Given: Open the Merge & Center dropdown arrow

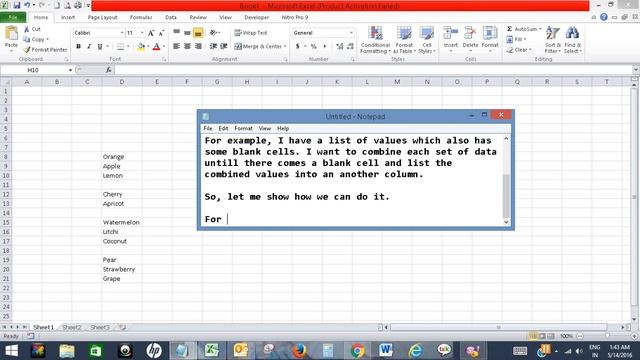Looking at the screenshot, I should (285, 47).
